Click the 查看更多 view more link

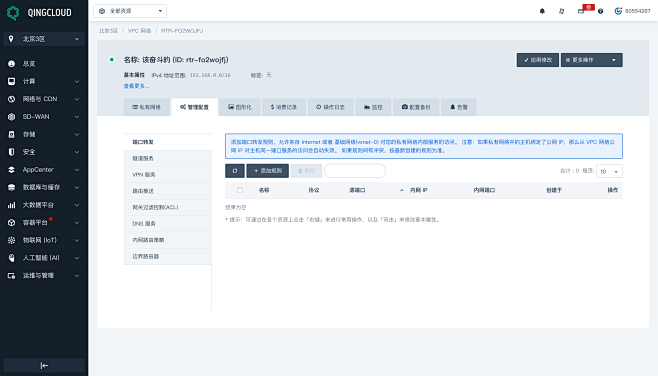[136, 86]
